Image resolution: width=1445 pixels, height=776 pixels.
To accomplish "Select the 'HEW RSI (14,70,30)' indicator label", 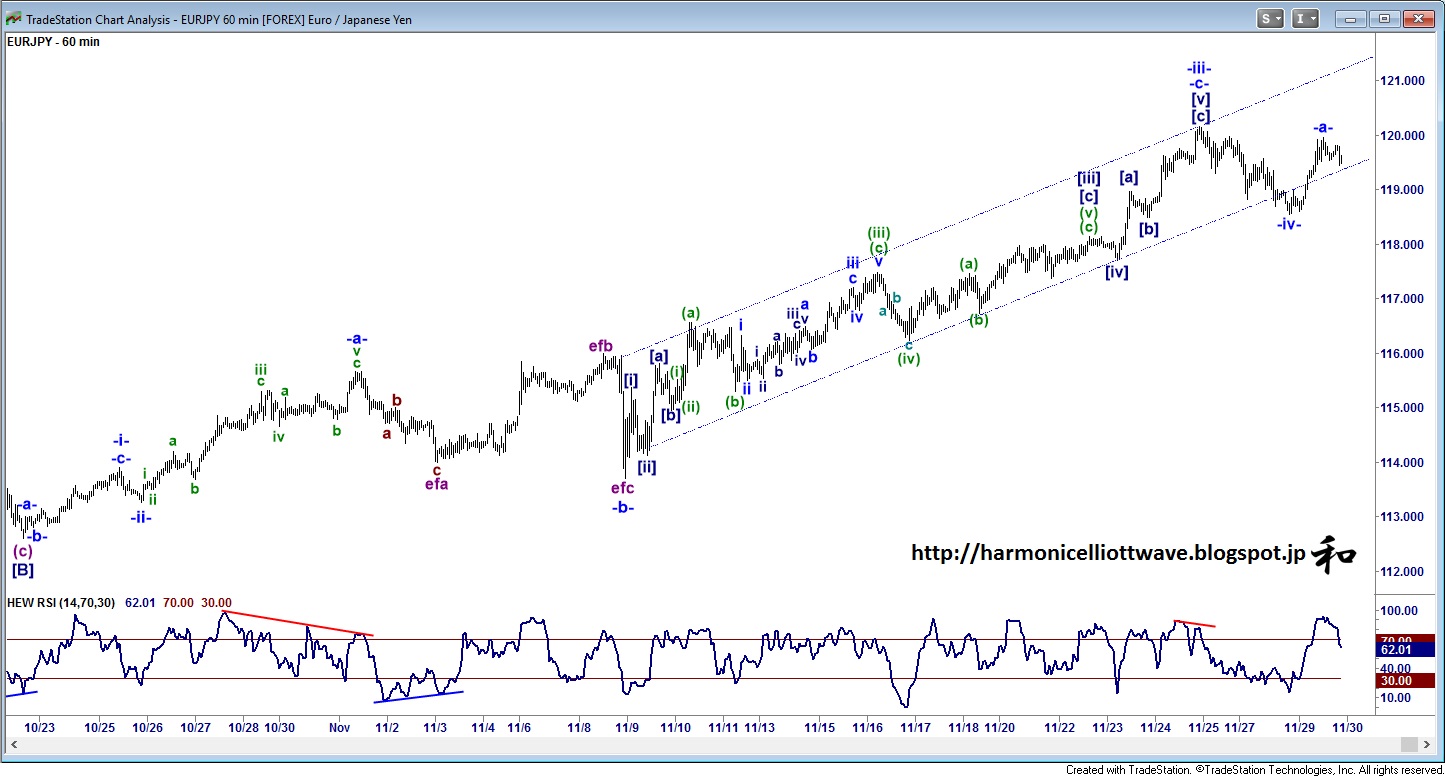I will [61, 603].
